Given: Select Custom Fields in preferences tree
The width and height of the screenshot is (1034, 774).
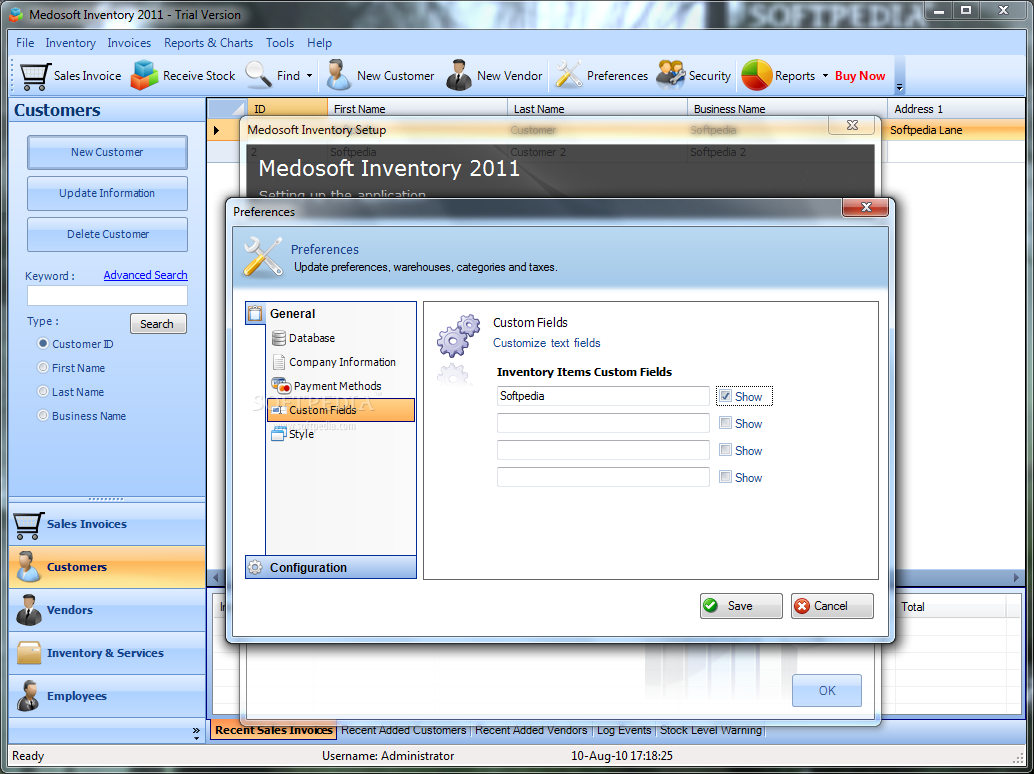Looking at the screenshot, I should click(341, 410).
